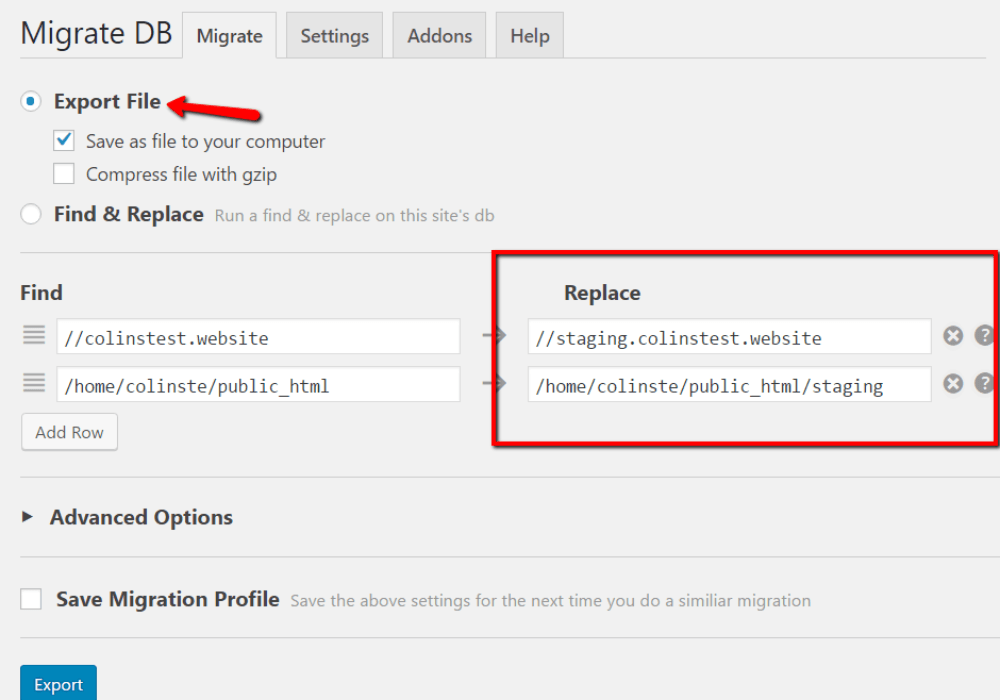Open the Addons tab
1000x700 pixels.
click(439, 35)
